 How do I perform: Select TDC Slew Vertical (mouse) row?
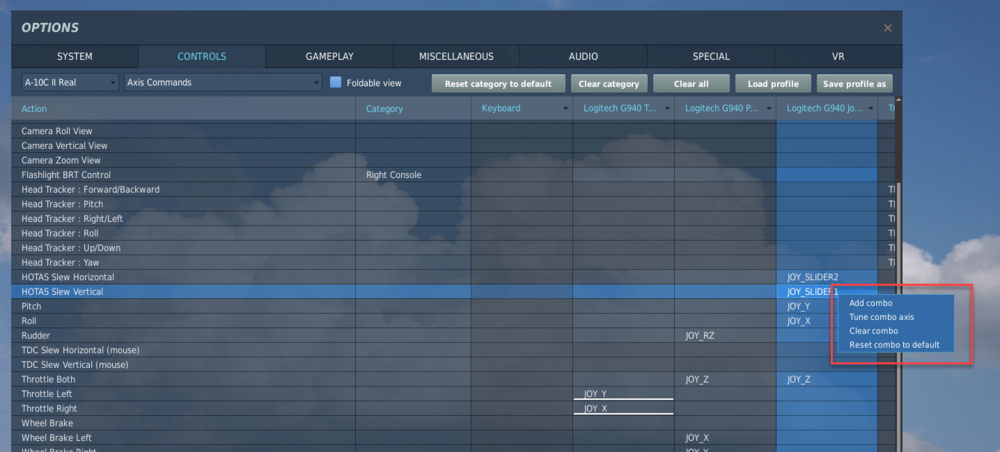pyautogui.click(x=453, y=365)
